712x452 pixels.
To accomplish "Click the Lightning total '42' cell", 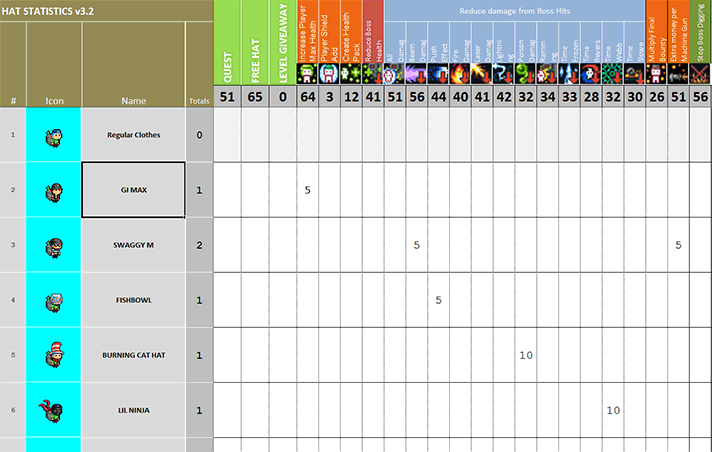I will point(504,96).
